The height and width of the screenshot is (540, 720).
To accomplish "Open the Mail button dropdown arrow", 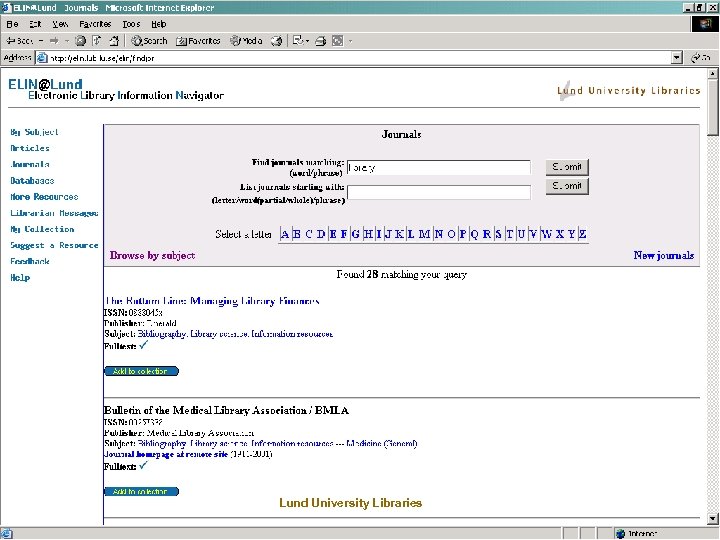I will point(307,41).
